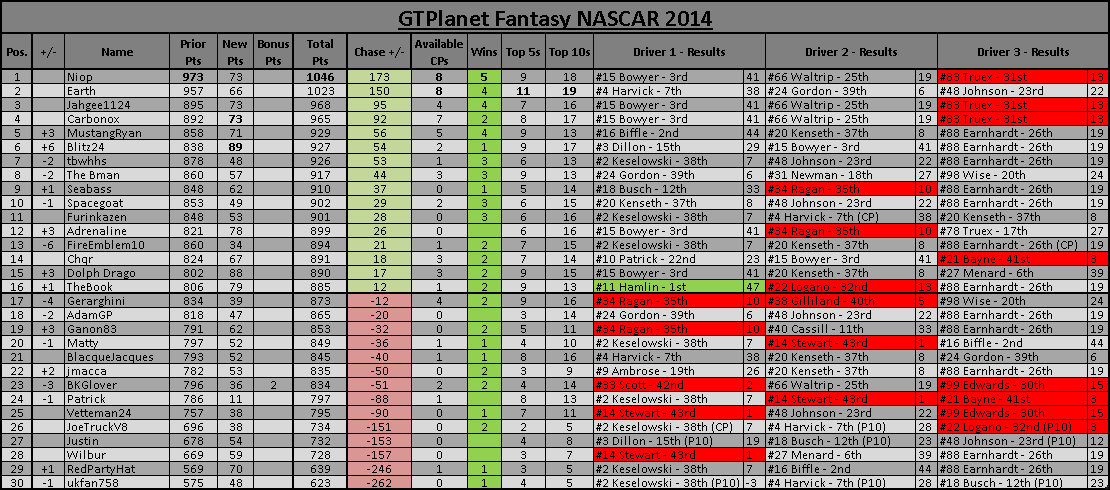Screen dimensions: 1110x490
Task: Click the name 'MustangRyan'
Action: tap(117, 132)
